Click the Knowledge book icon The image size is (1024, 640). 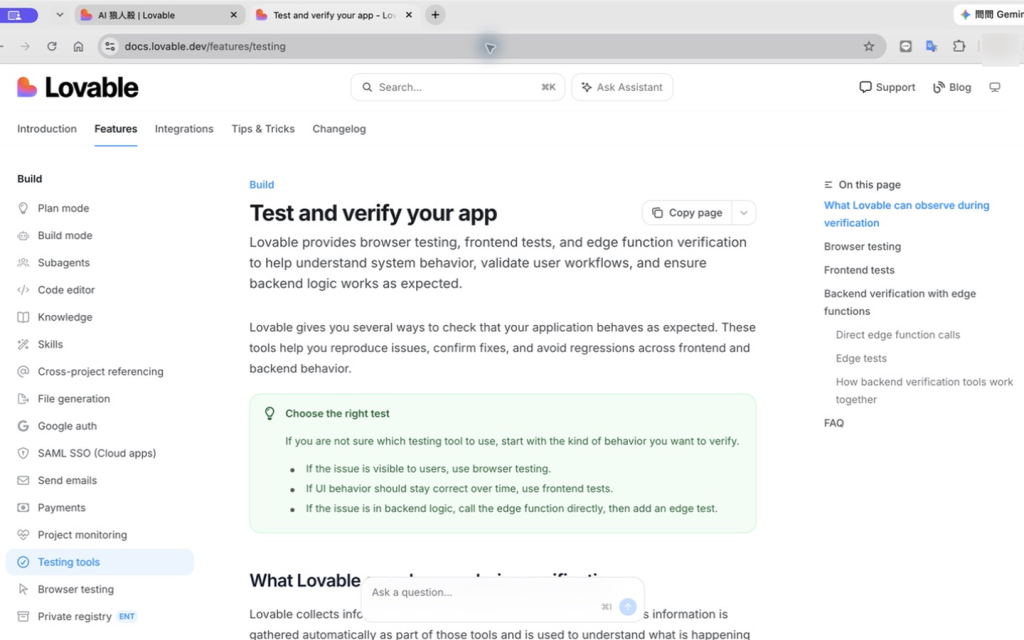coord(23,317)
